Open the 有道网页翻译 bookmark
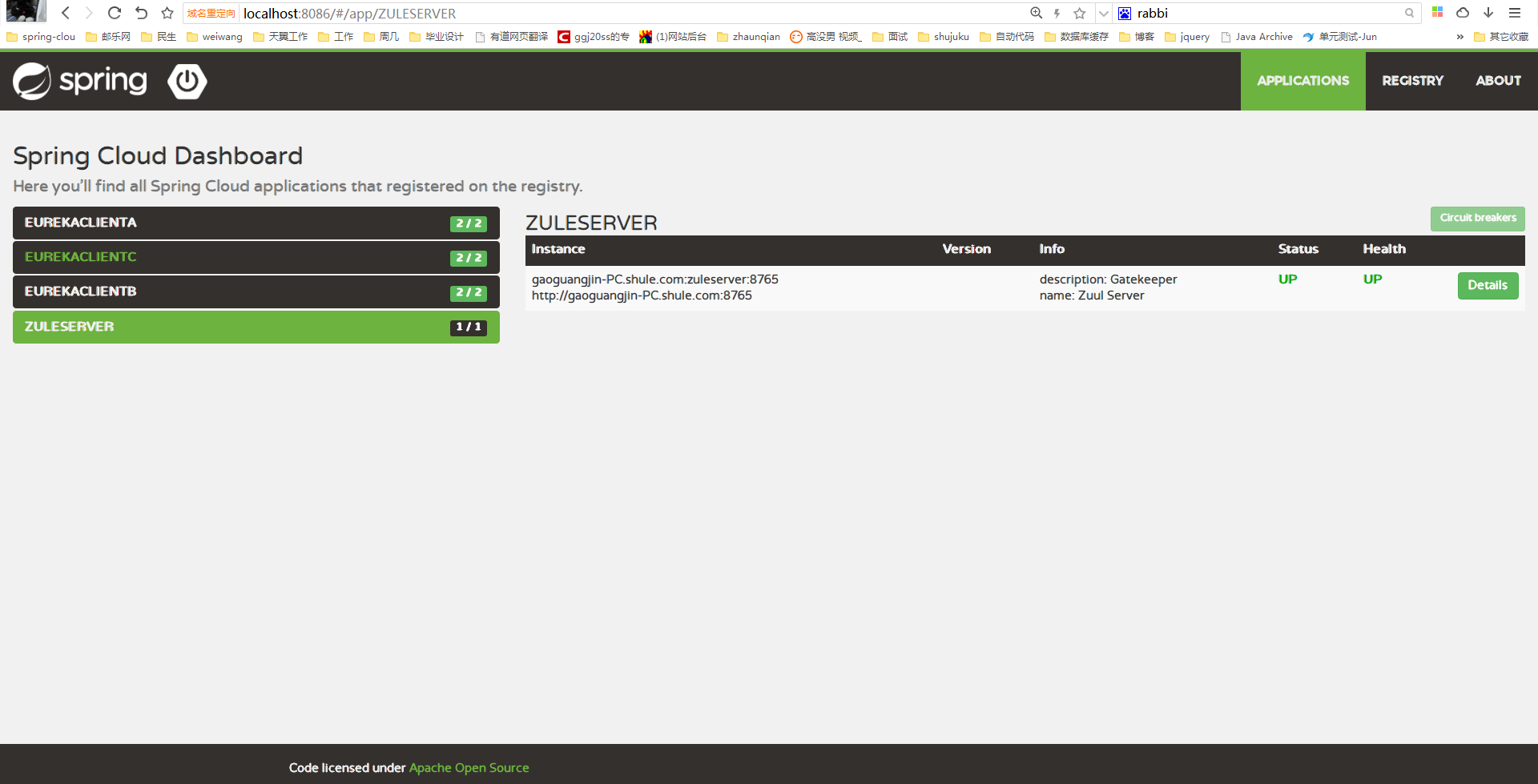This screenshot has width=1538, height=784. point(512,37)
